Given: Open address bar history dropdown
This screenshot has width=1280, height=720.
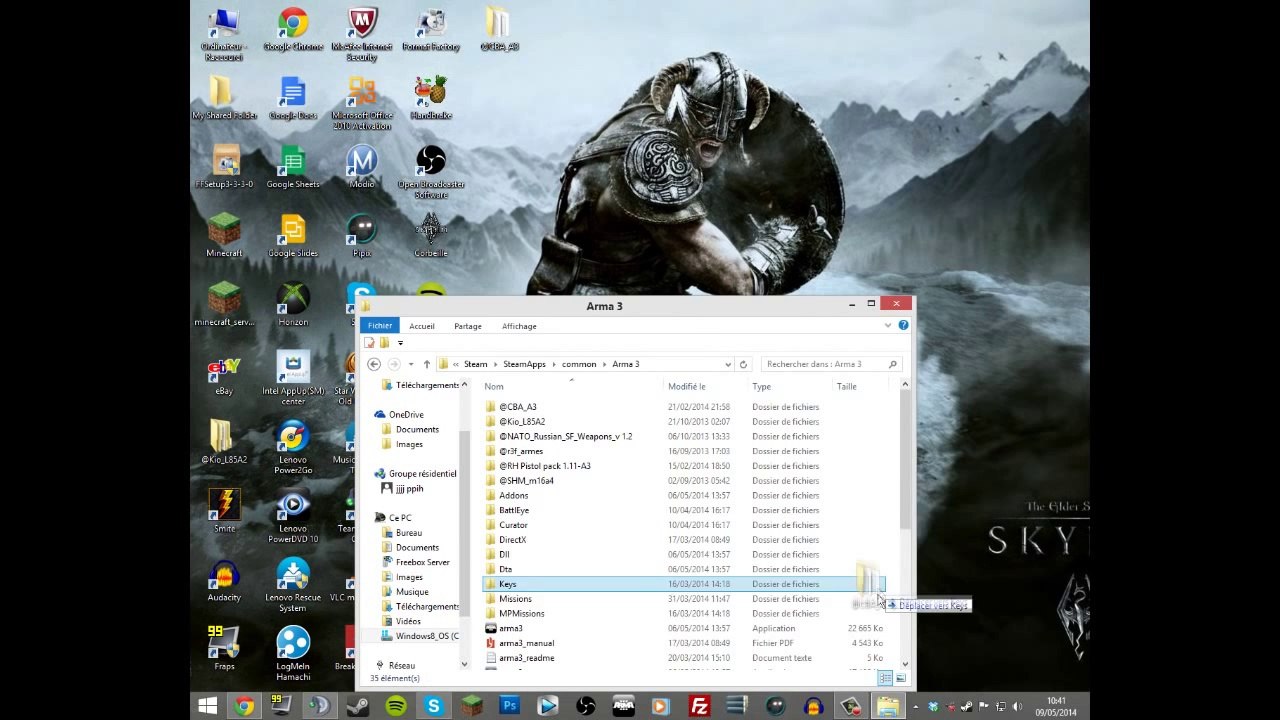Looking at the screenshot, I should coord(728,364).
